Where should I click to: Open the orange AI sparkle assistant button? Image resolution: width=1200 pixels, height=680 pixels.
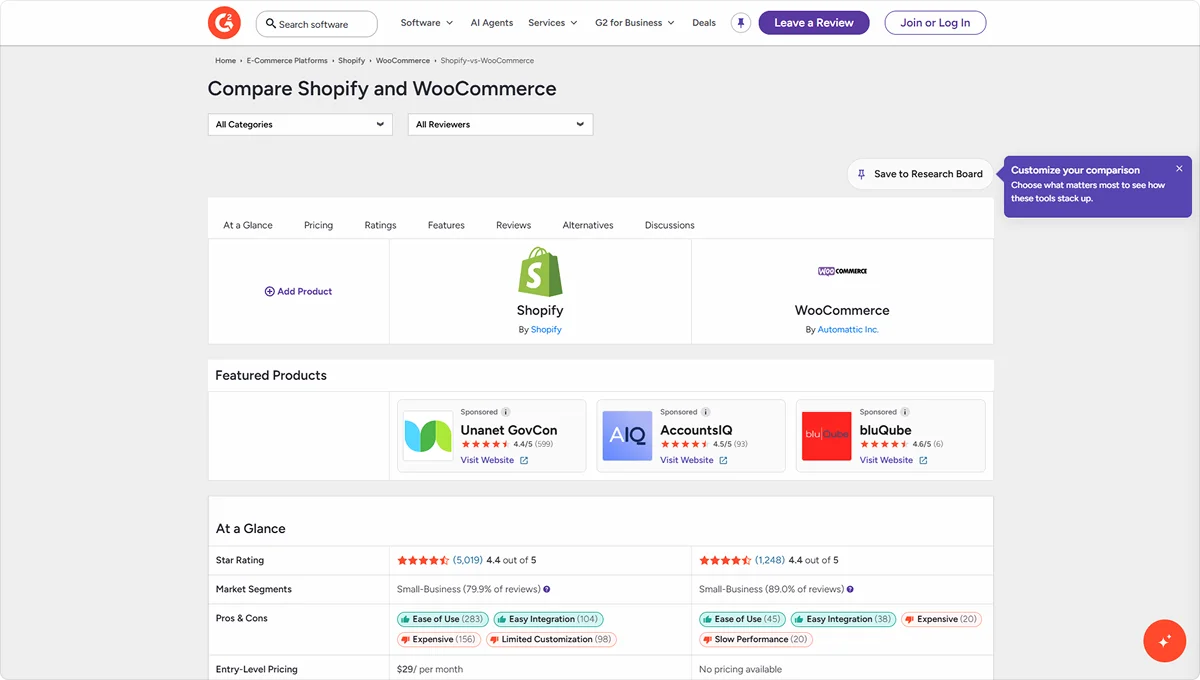coord(1165,641)
